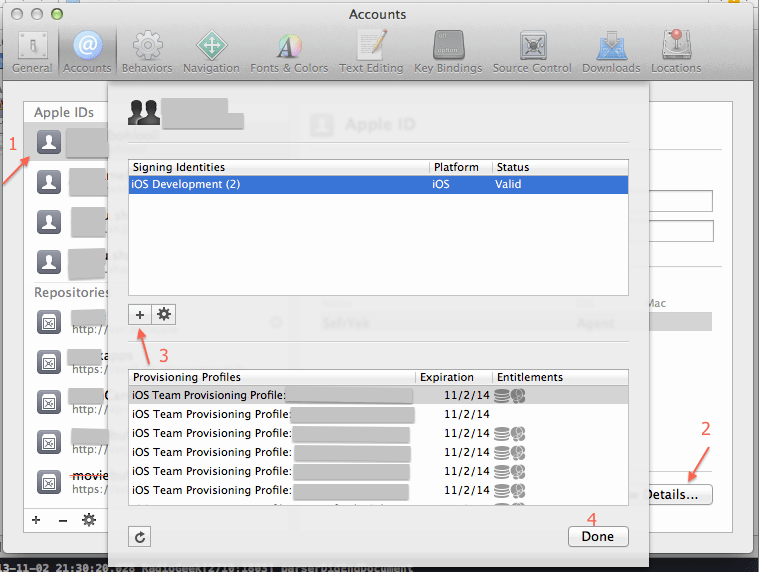Click the team members icon
Image resolution: width=759 pixels, height=572 pixels.
point(144,112)
